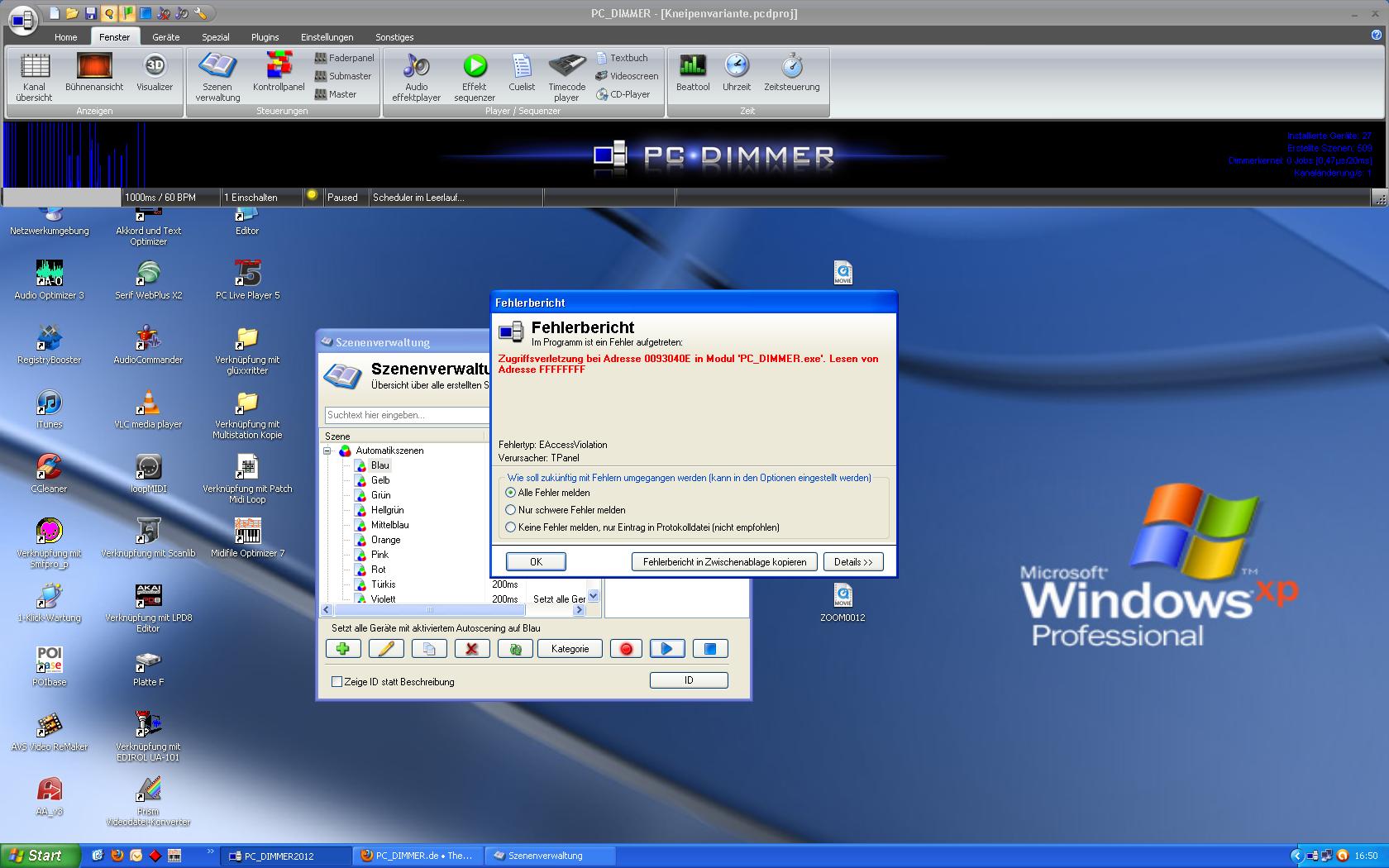Click the red record scene button

[x=626, y=649]
